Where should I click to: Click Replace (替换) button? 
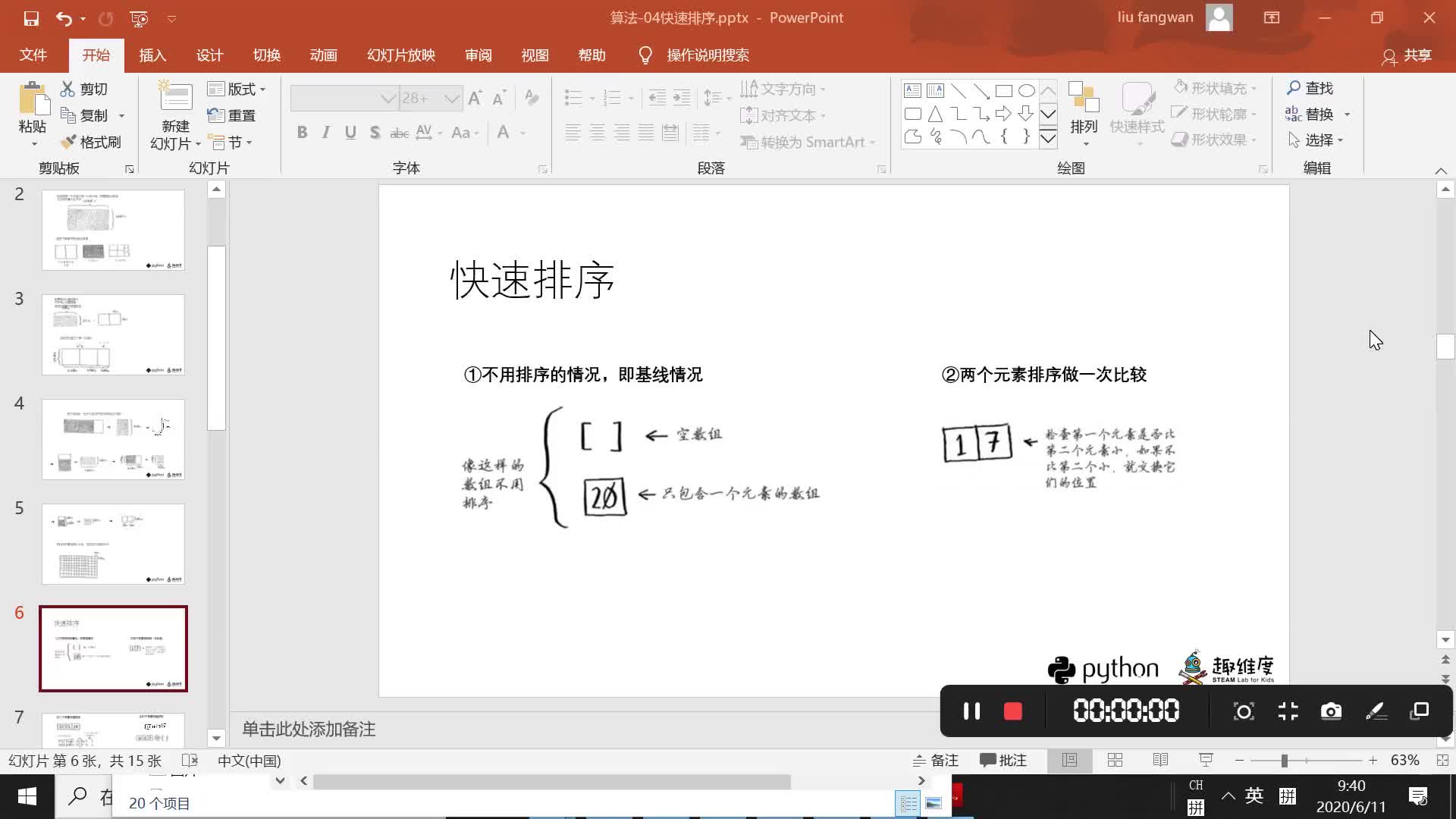pyautogui.click(x=1310, y=114)
